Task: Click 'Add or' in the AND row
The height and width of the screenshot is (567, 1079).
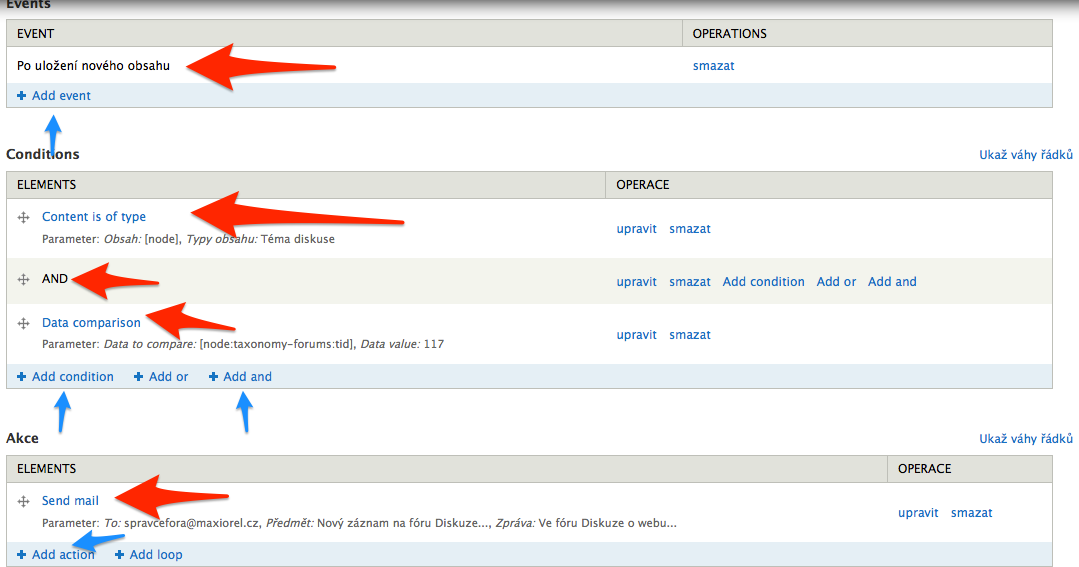Action: [x=836, y=282]
